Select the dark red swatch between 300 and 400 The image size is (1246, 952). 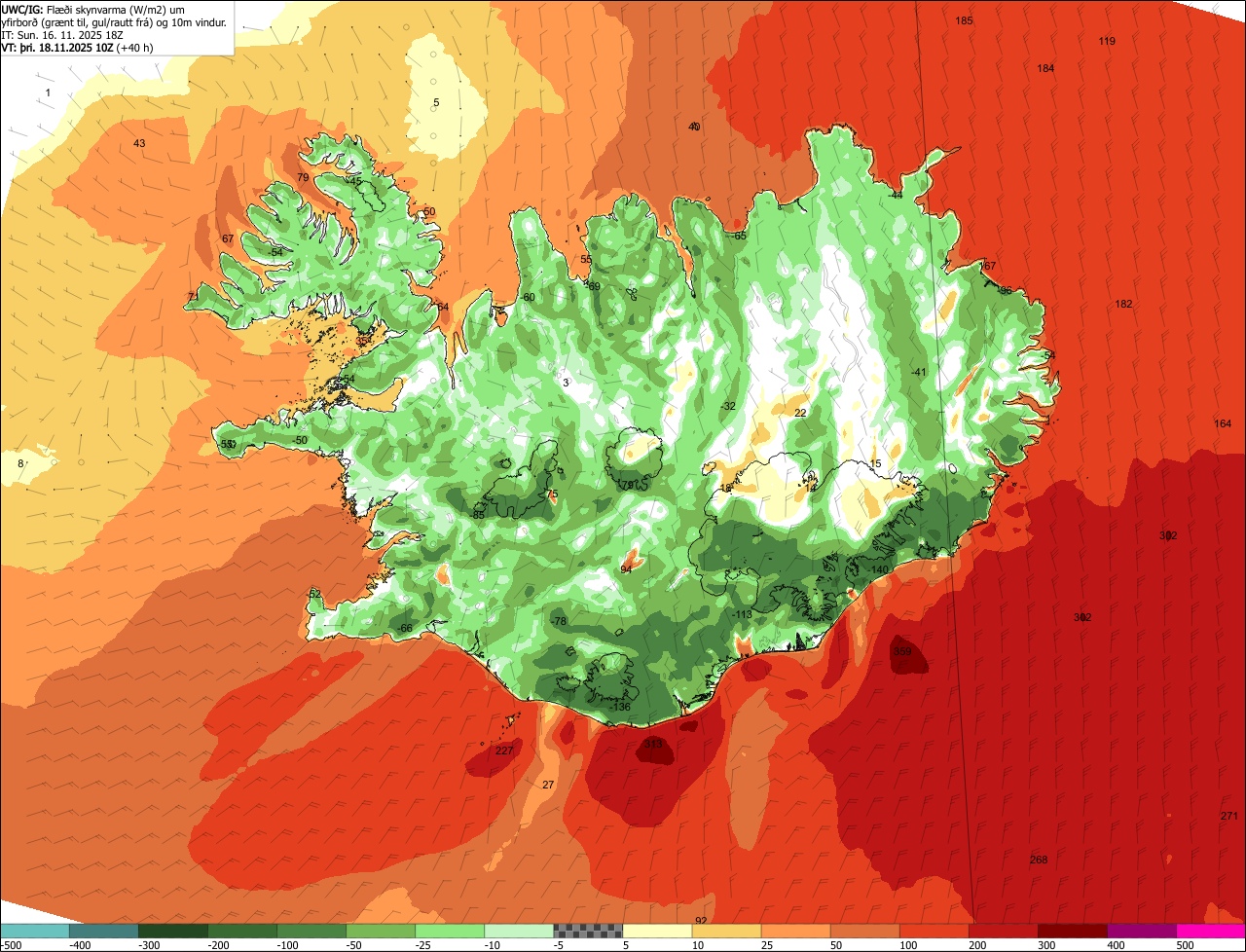tap(1072, 931)
